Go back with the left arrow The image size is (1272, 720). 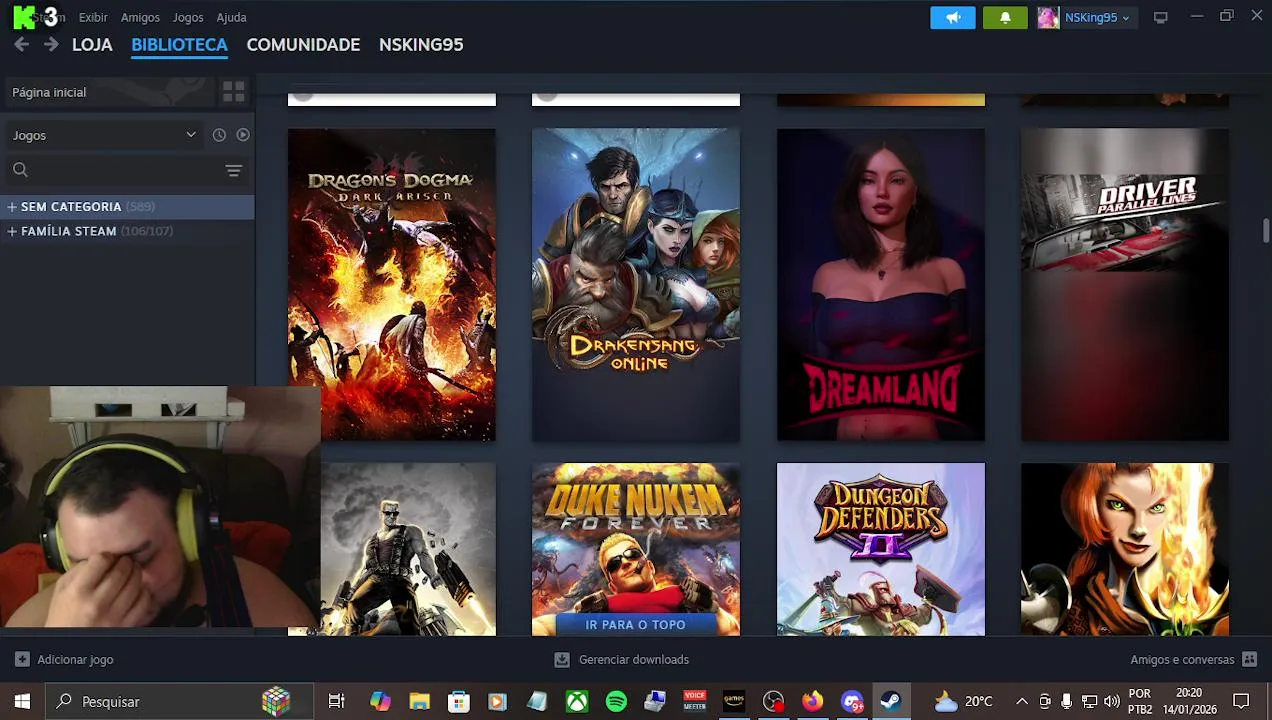[x=21, y=45]
